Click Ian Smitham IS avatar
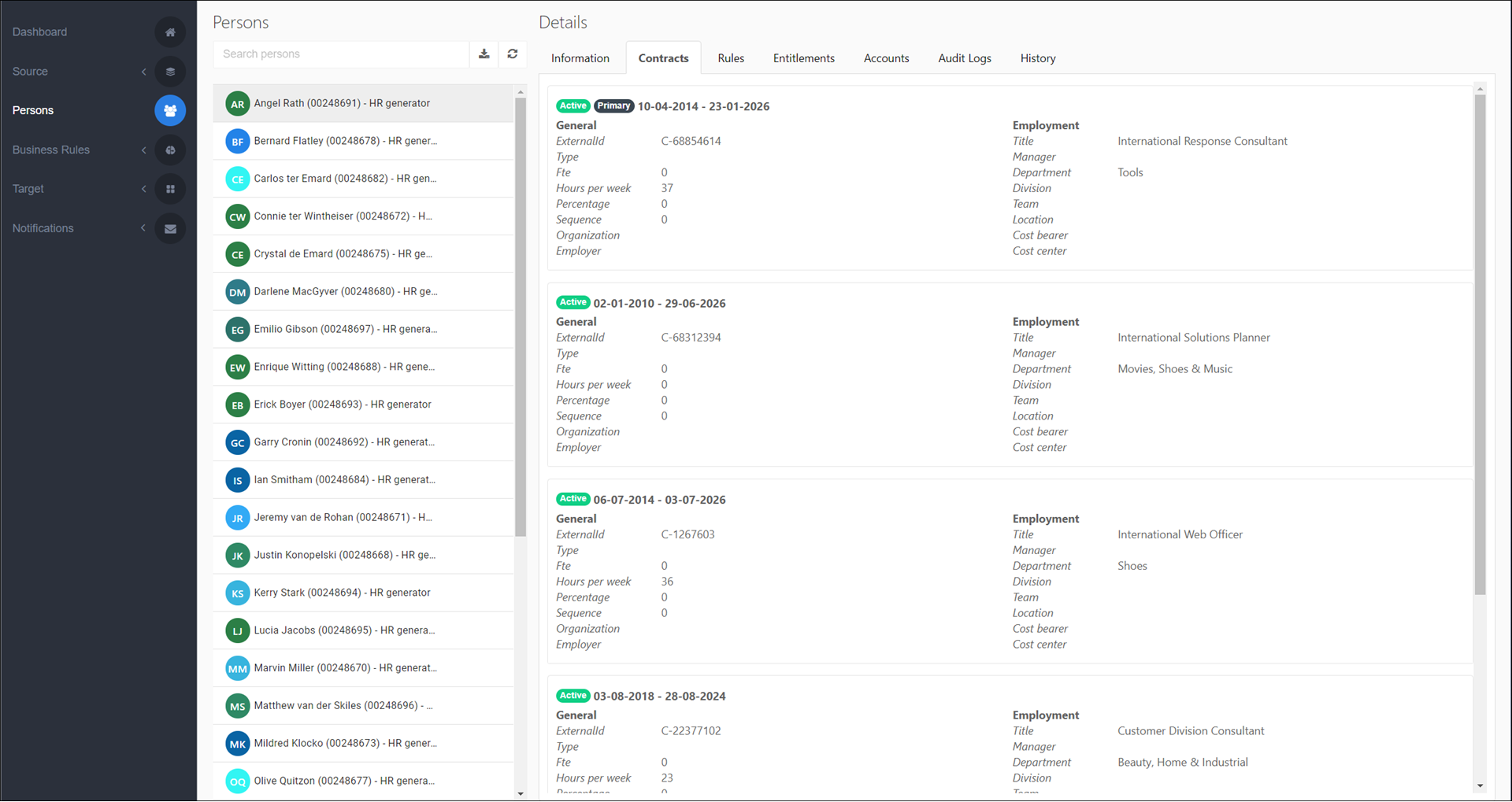Image resolution: width=1512 pixels, height=802 pixels. [x=237, y=480]
